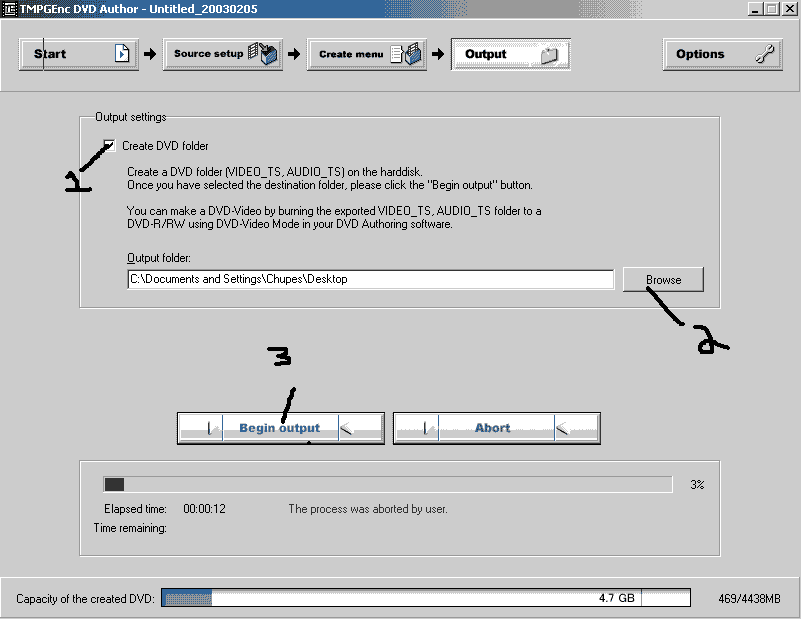Click the "Time remaining:" label
The image size is (801, 619).
tap(130, 528)
